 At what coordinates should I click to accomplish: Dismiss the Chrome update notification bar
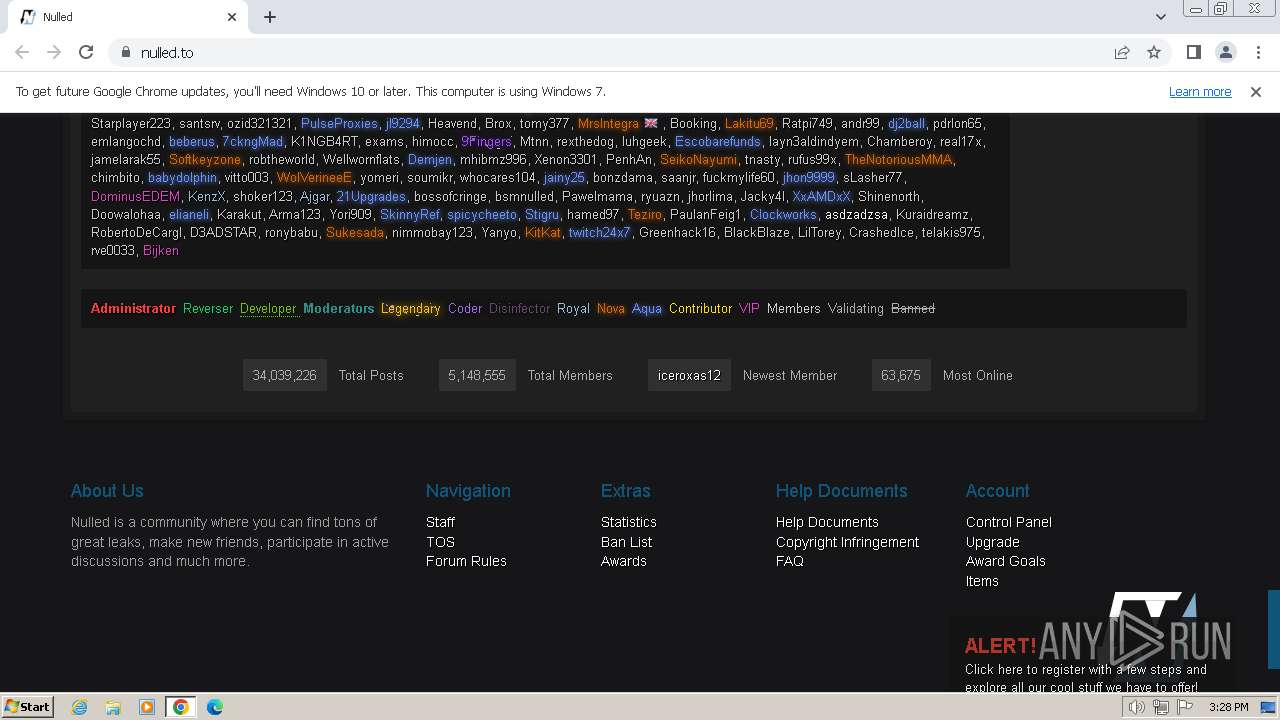click(1256, 91)
